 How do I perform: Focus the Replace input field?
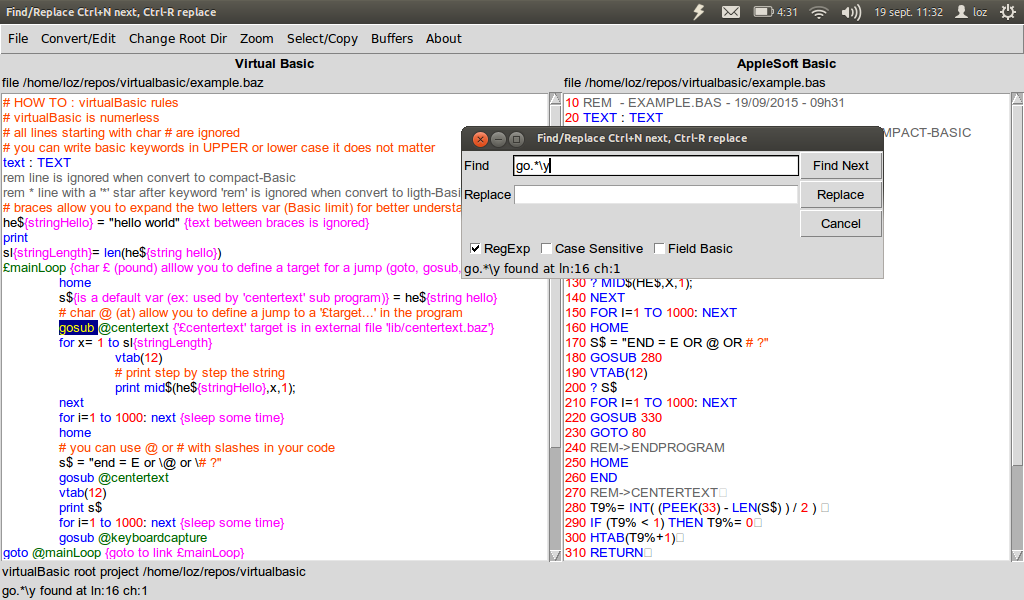(656, 195)
